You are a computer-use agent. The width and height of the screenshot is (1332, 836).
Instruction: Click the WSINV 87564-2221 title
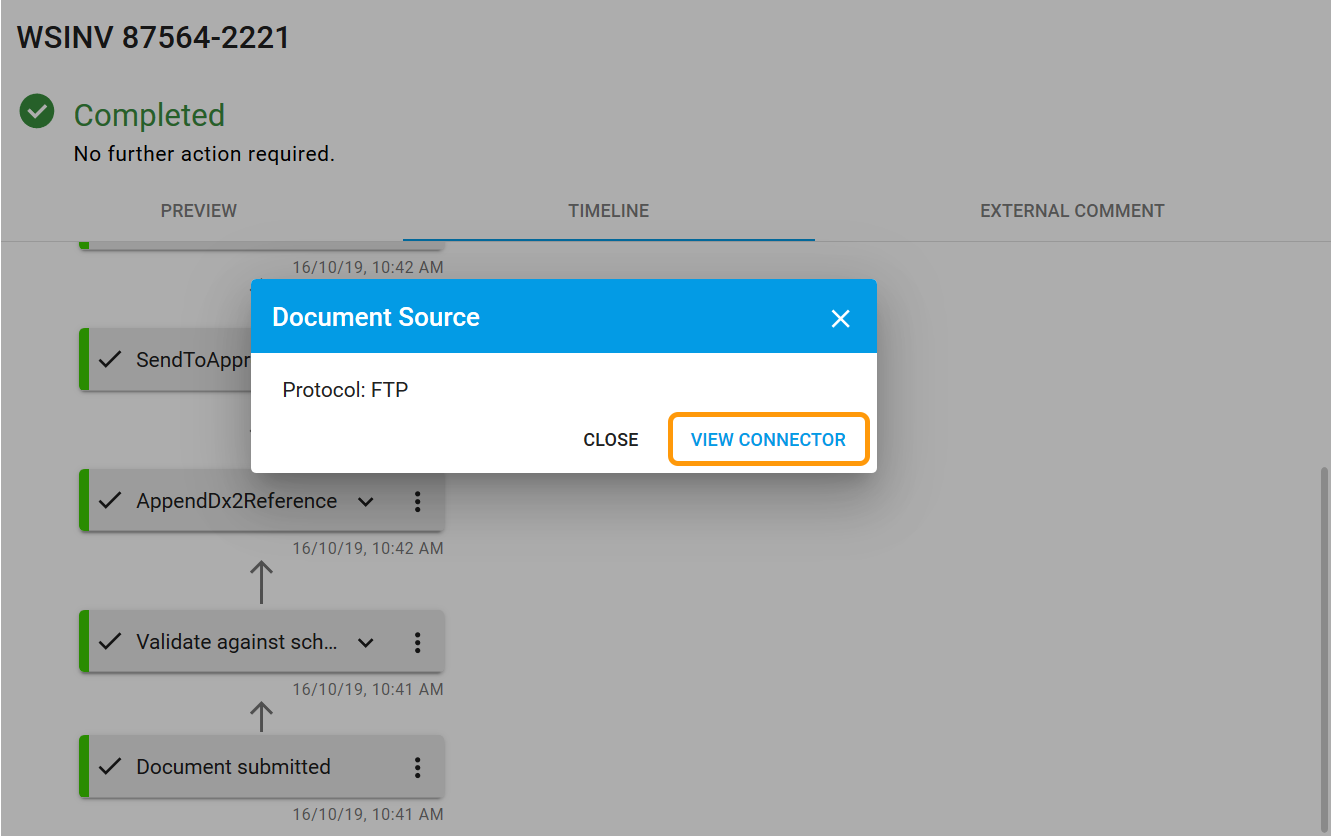(x=153, y=36)
